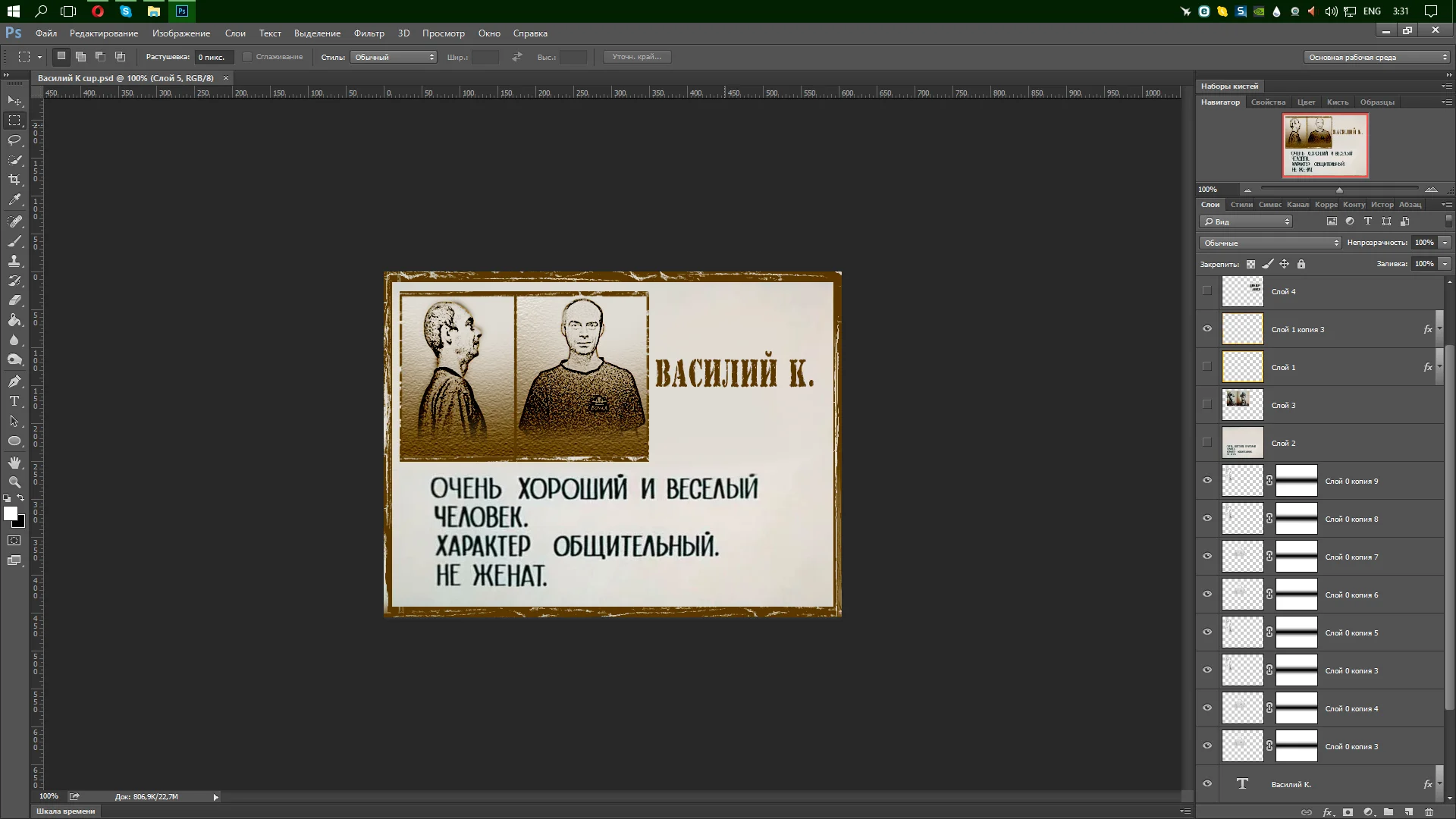Show the hidden Слой 3 layer
Screen dimensions: 1456x819
pos(1207,405)
